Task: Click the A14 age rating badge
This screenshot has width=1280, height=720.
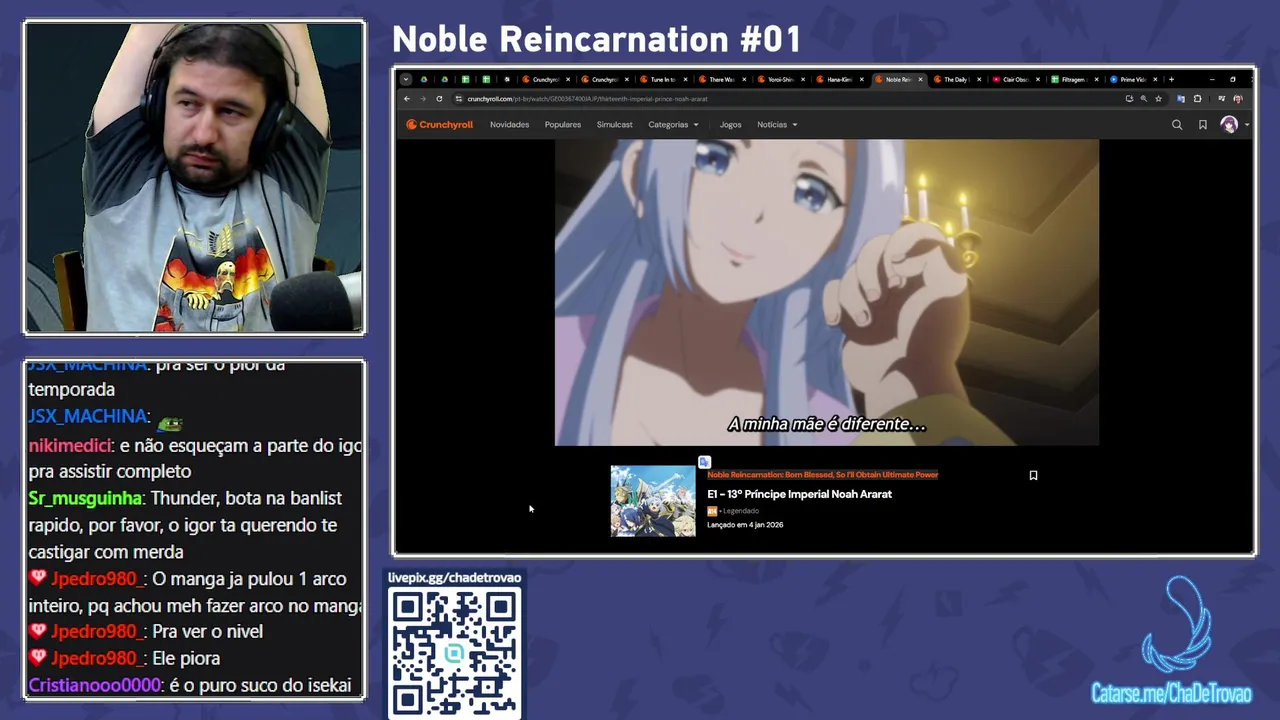Action: (712, 511)
